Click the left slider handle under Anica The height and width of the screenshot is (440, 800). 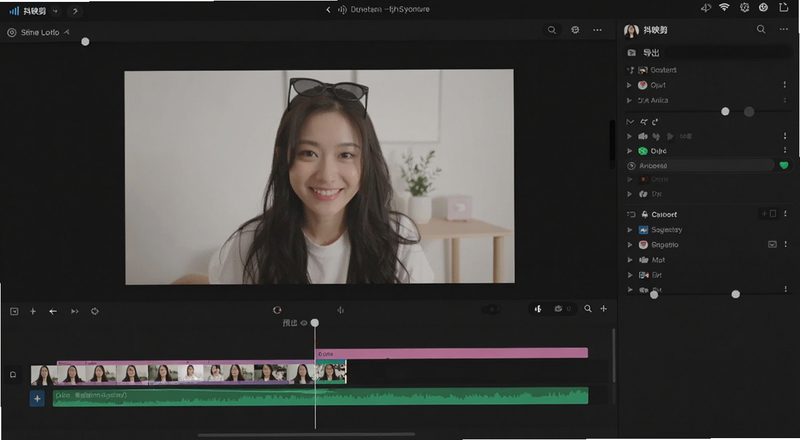pyautogui.click(x=725, y=111)
